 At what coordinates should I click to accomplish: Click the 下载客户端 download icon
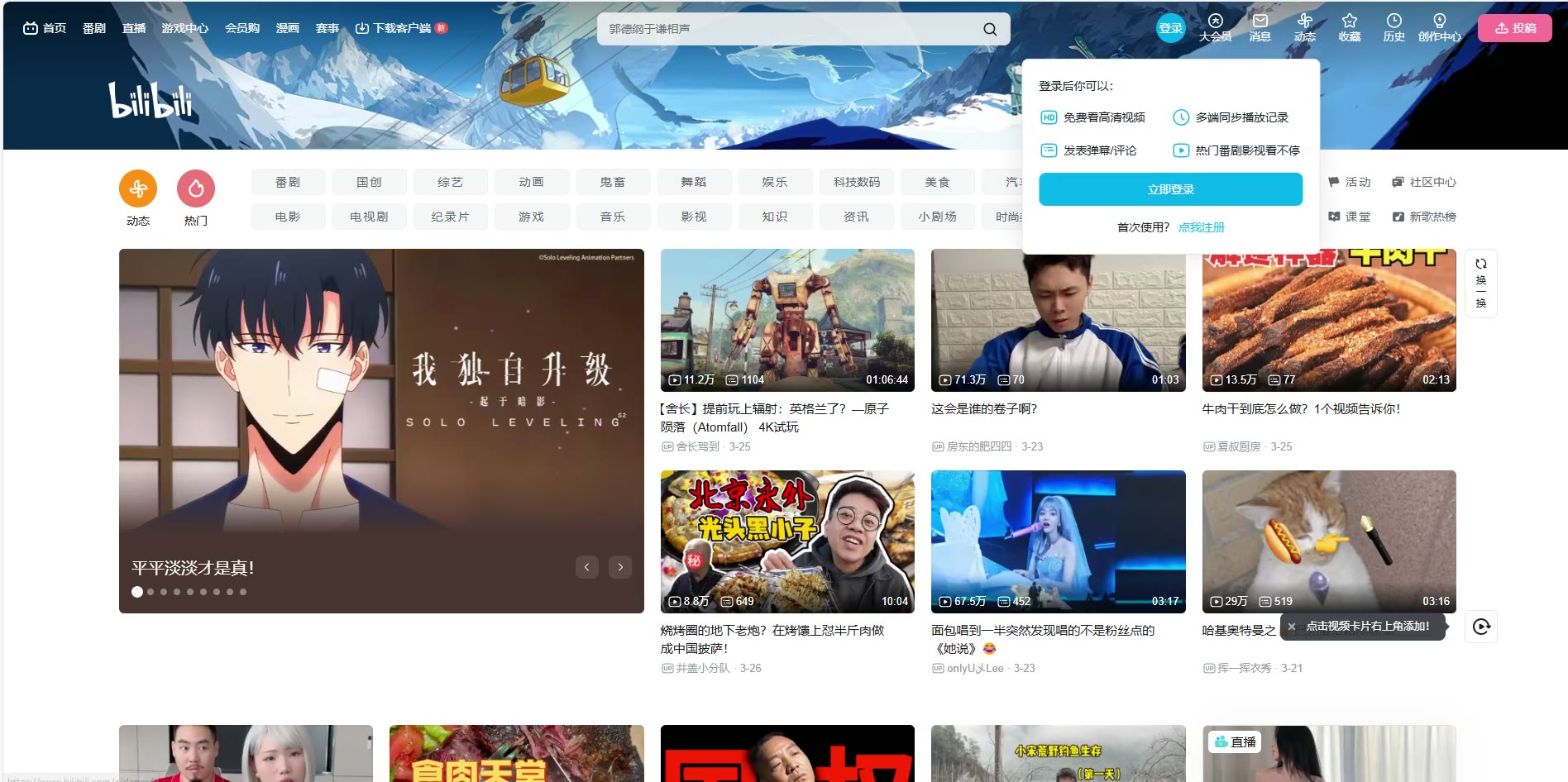[362, 28]
